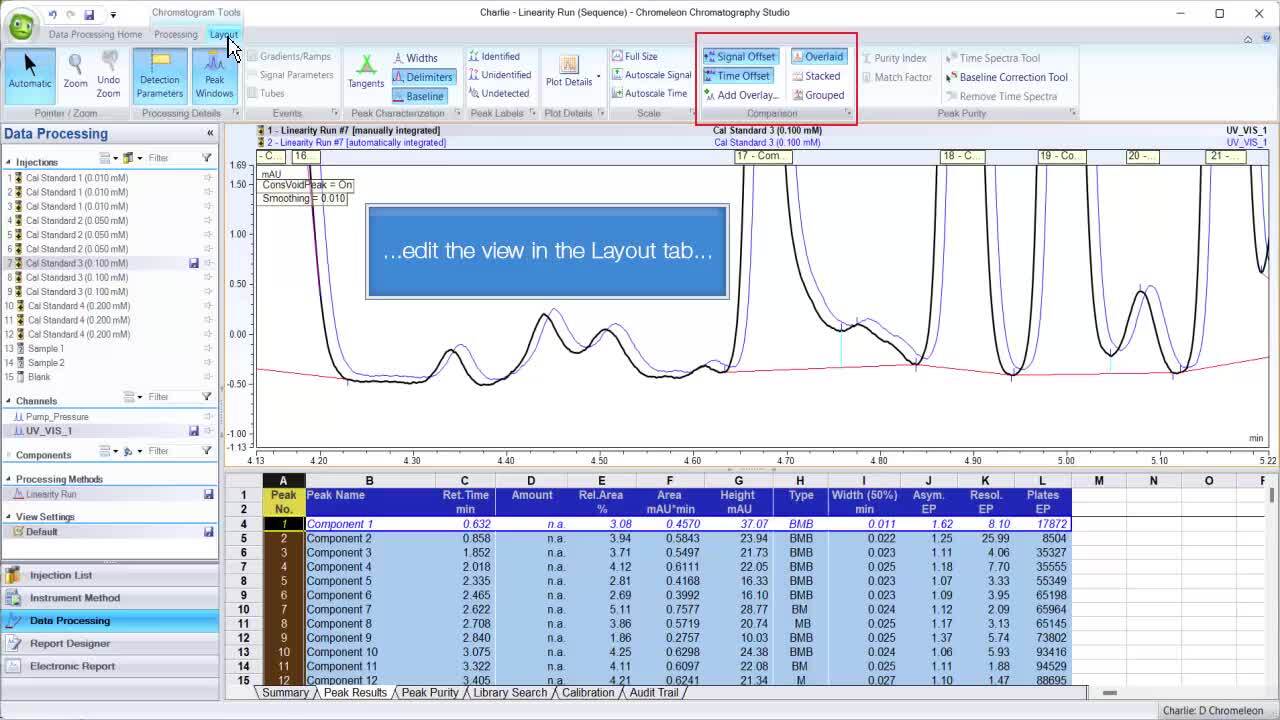
Task: Open the Report Designer category
Action: click(x=110, y=643)
